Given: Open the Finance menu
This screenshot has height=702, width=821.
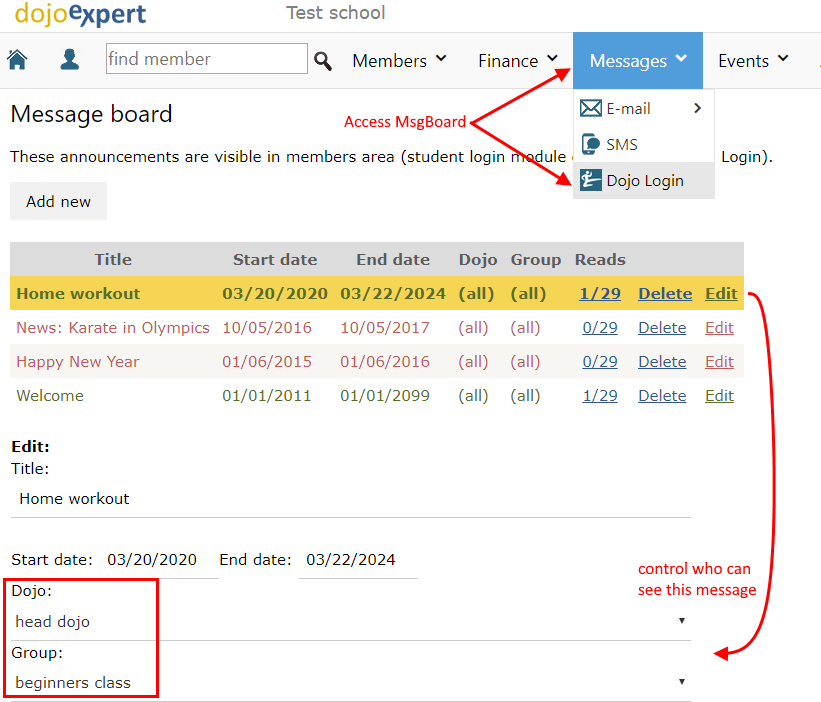Looking at the screenshot, I should [x=512, y=60].
